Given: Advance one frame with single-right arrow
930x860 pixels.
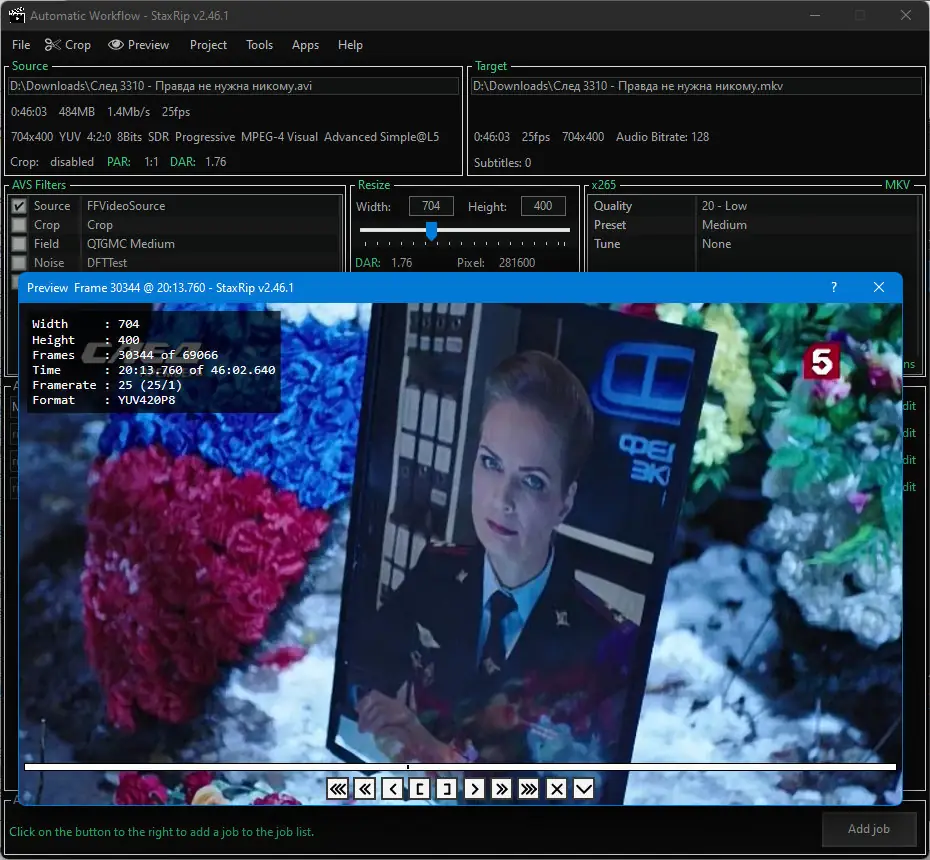Looking at the screenshot, I should pos(475,789).
